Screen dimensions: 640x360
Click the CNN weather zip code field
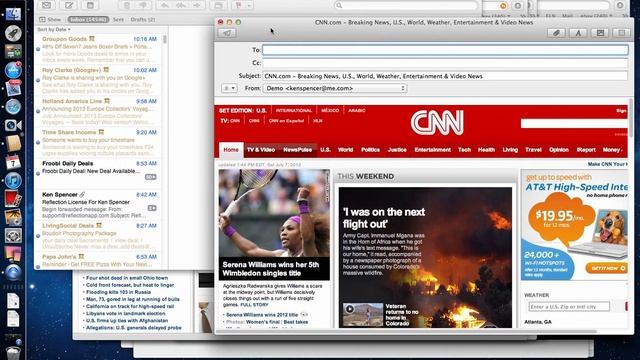point(569,307)
